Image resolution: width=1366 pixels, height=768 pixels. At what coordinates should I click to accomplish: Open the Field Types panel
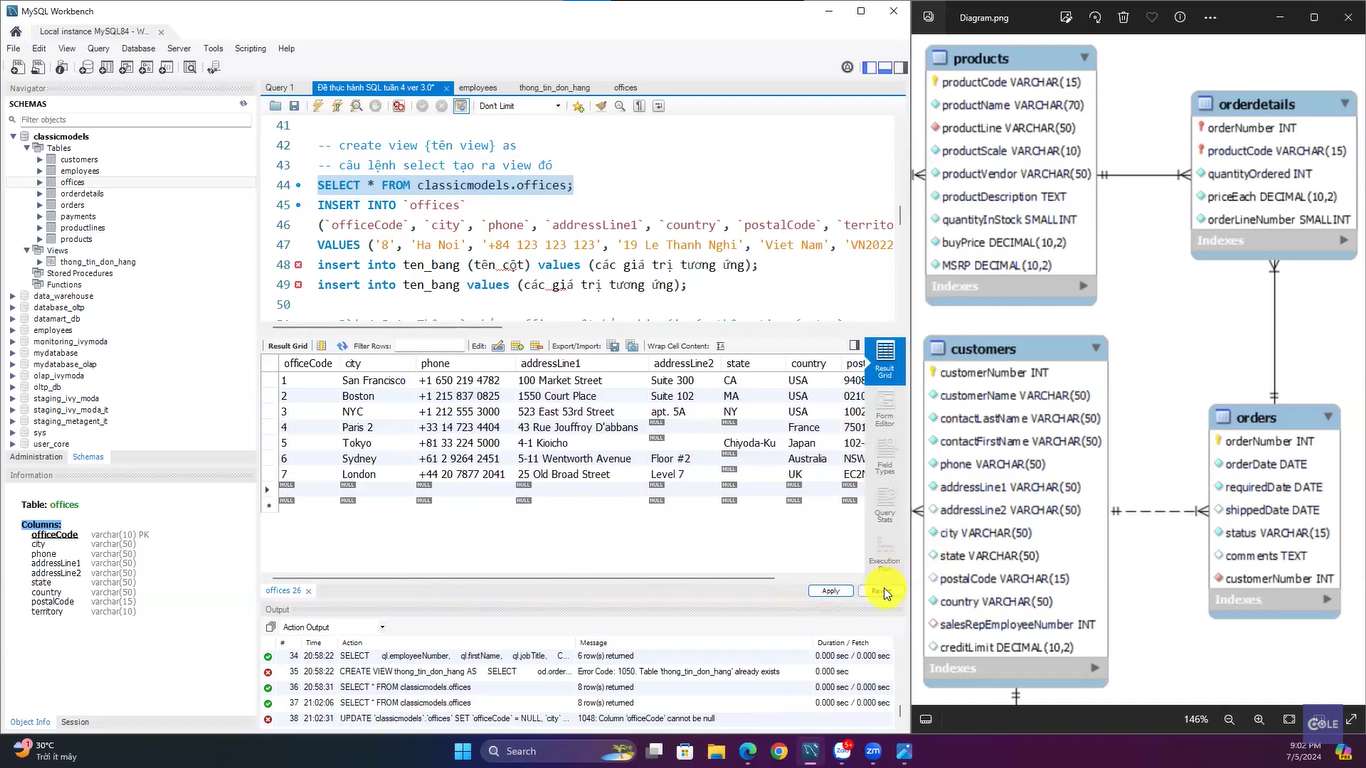(x=885, y=455)
